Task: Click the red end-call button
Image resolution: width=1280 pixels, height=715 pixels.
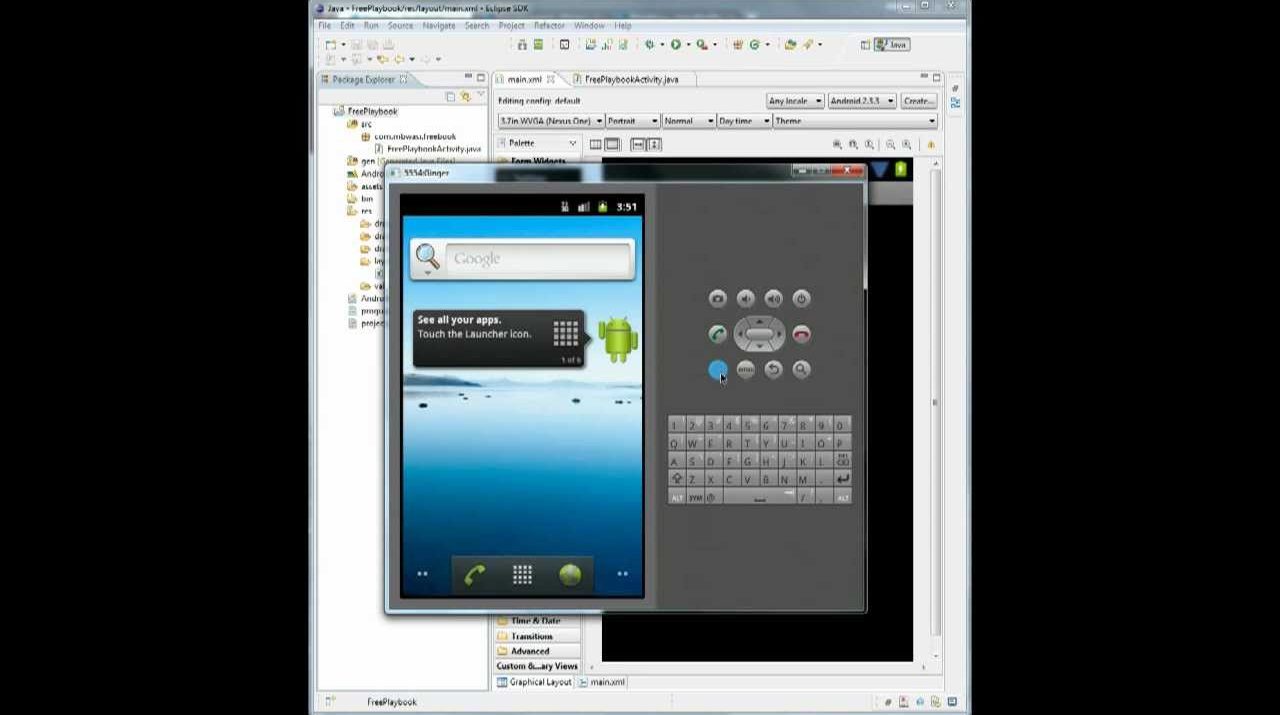Action: [x=801, y=334]
